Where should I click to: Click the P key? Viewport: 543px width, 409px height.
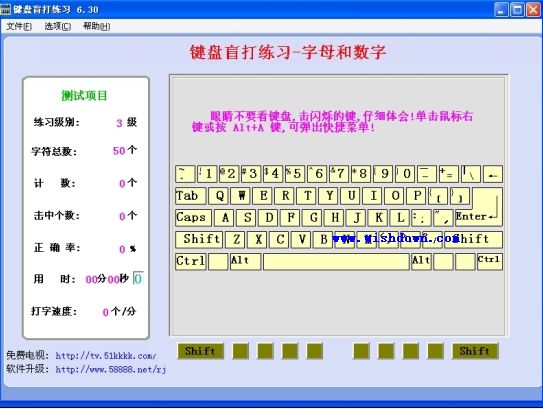coord(417,196)
